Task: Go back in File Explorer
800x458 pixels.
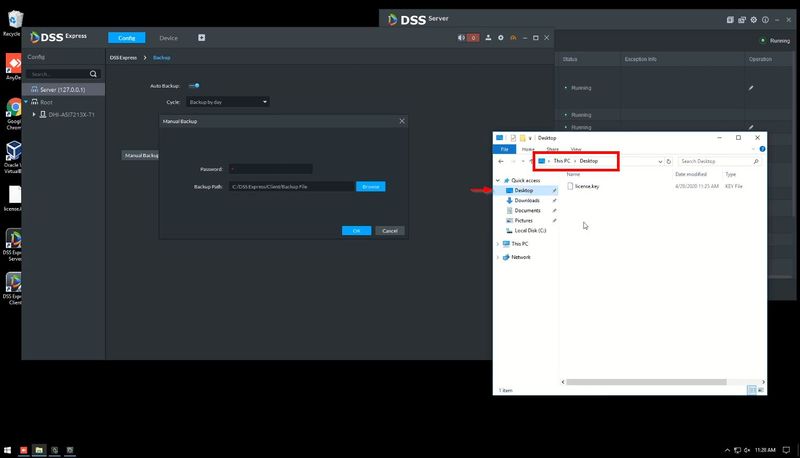Action: [x=501, y=161]
